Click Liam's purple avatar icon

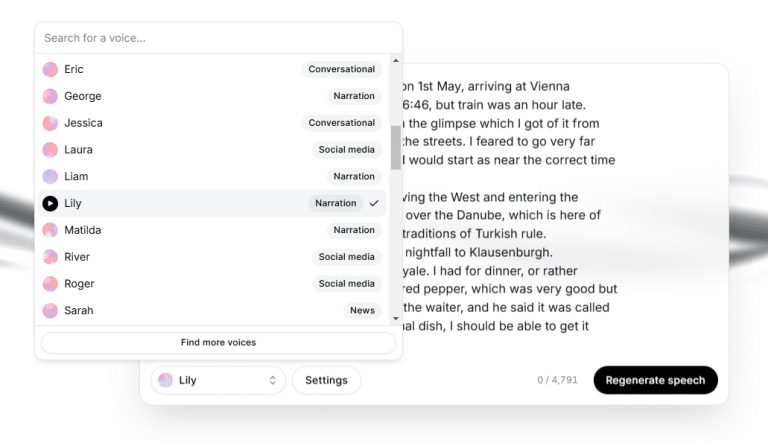point(50,176)
